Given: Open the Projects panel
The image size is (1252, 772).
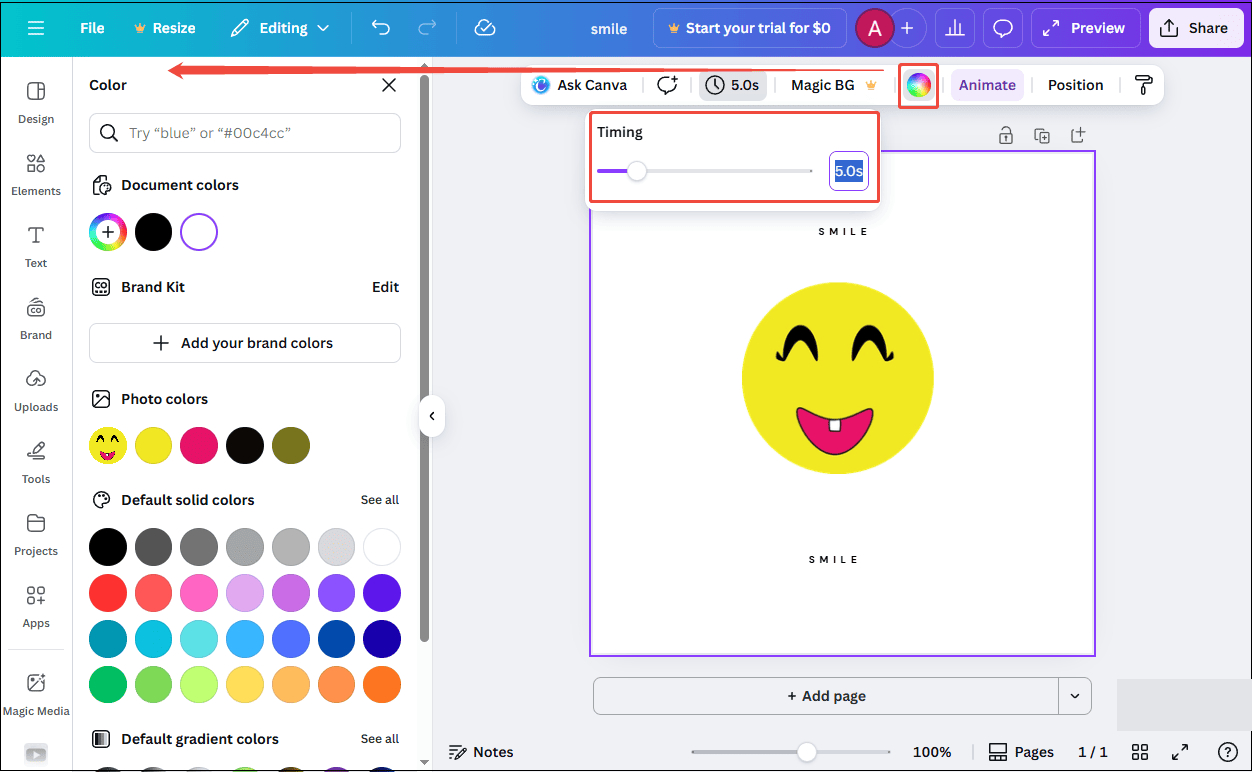Looking at the screenshot, I should pos(35,534).
